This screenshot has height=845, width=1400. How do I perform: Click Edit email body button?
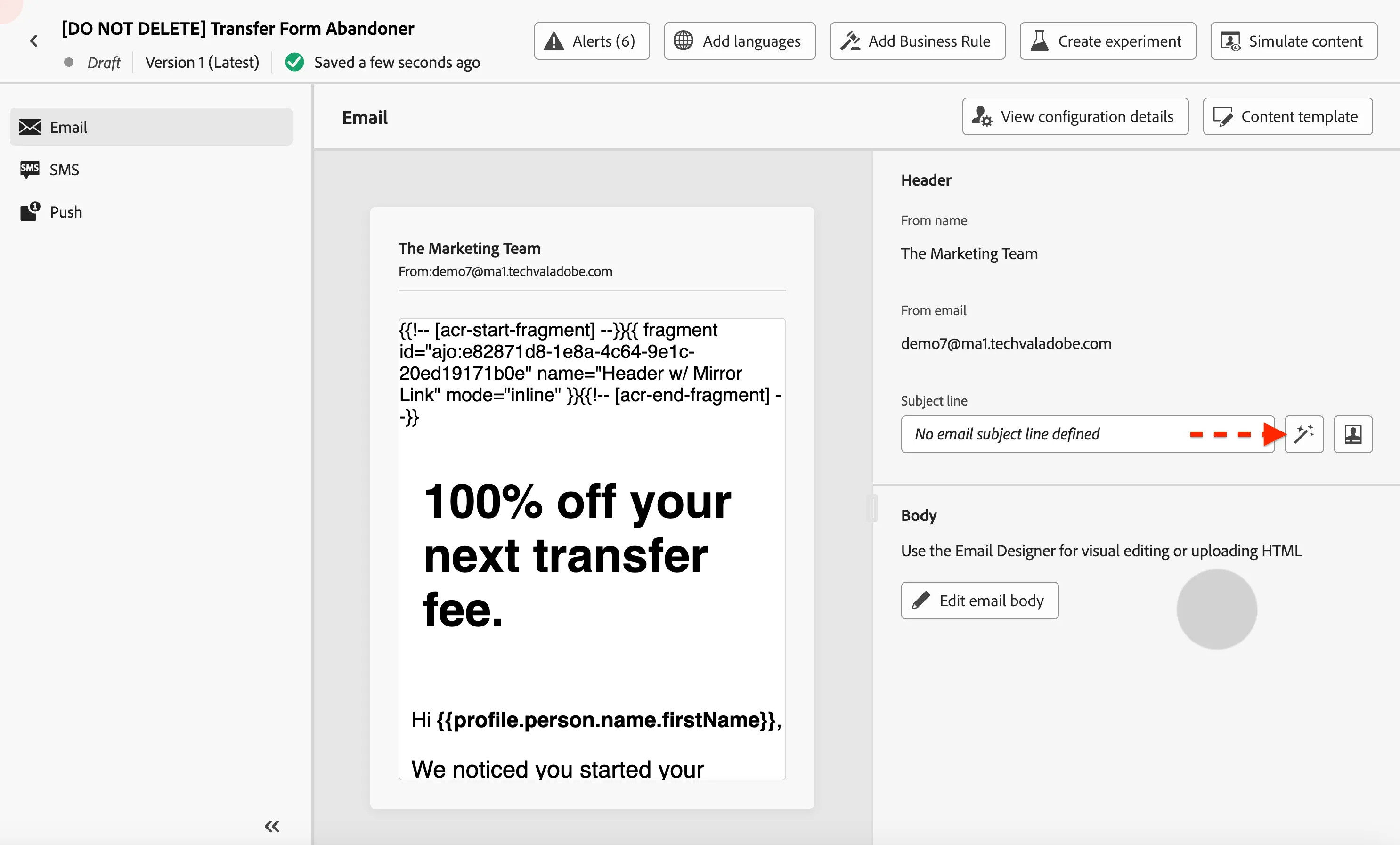(979, 600)
